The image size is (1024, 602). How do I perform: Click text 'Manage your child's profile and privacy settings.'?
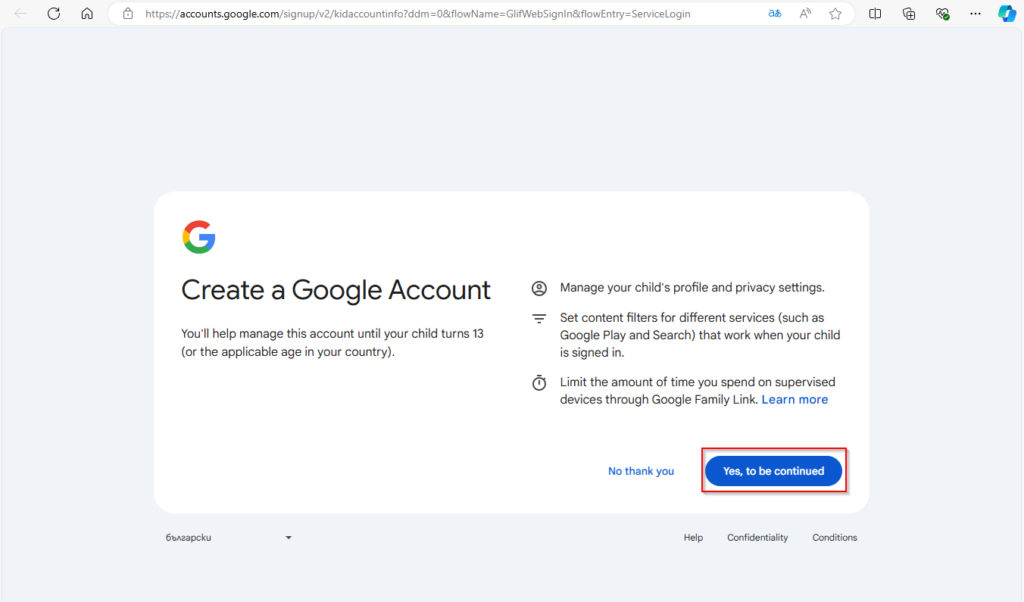692,287
